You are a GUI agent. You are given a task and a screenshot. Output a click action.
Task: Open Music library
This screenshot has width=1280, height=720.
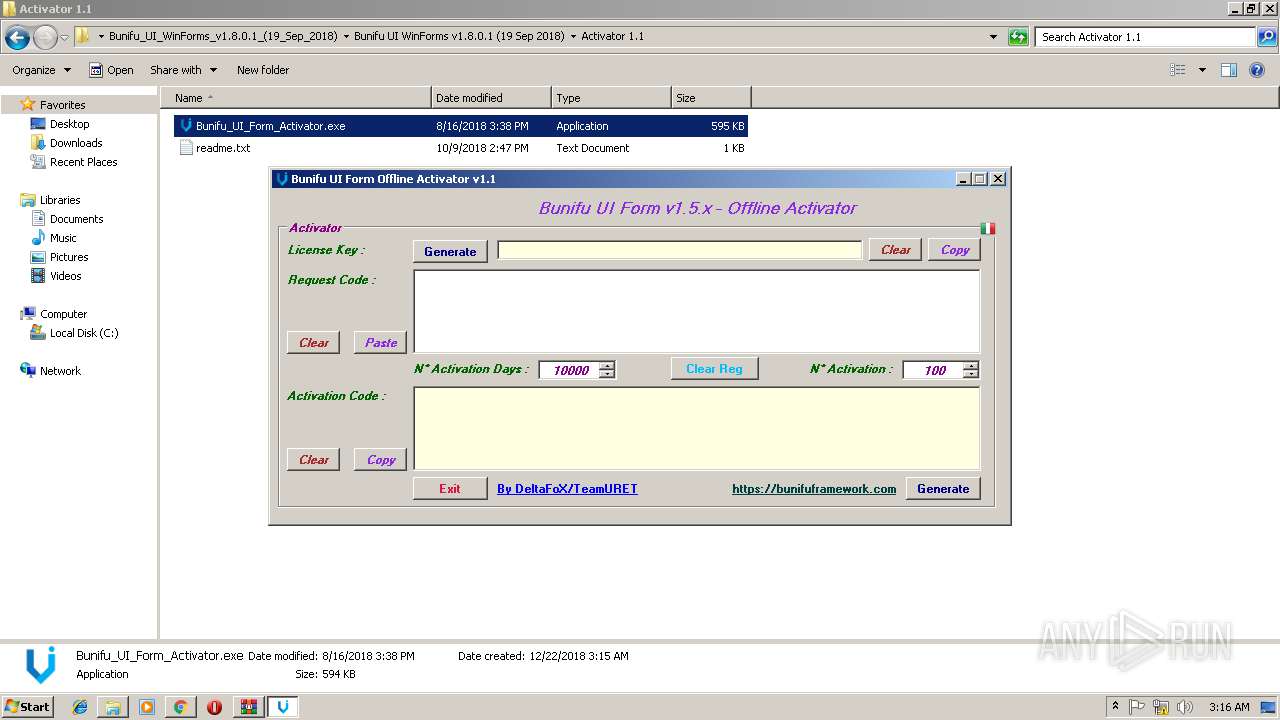[x=63, y=238]
